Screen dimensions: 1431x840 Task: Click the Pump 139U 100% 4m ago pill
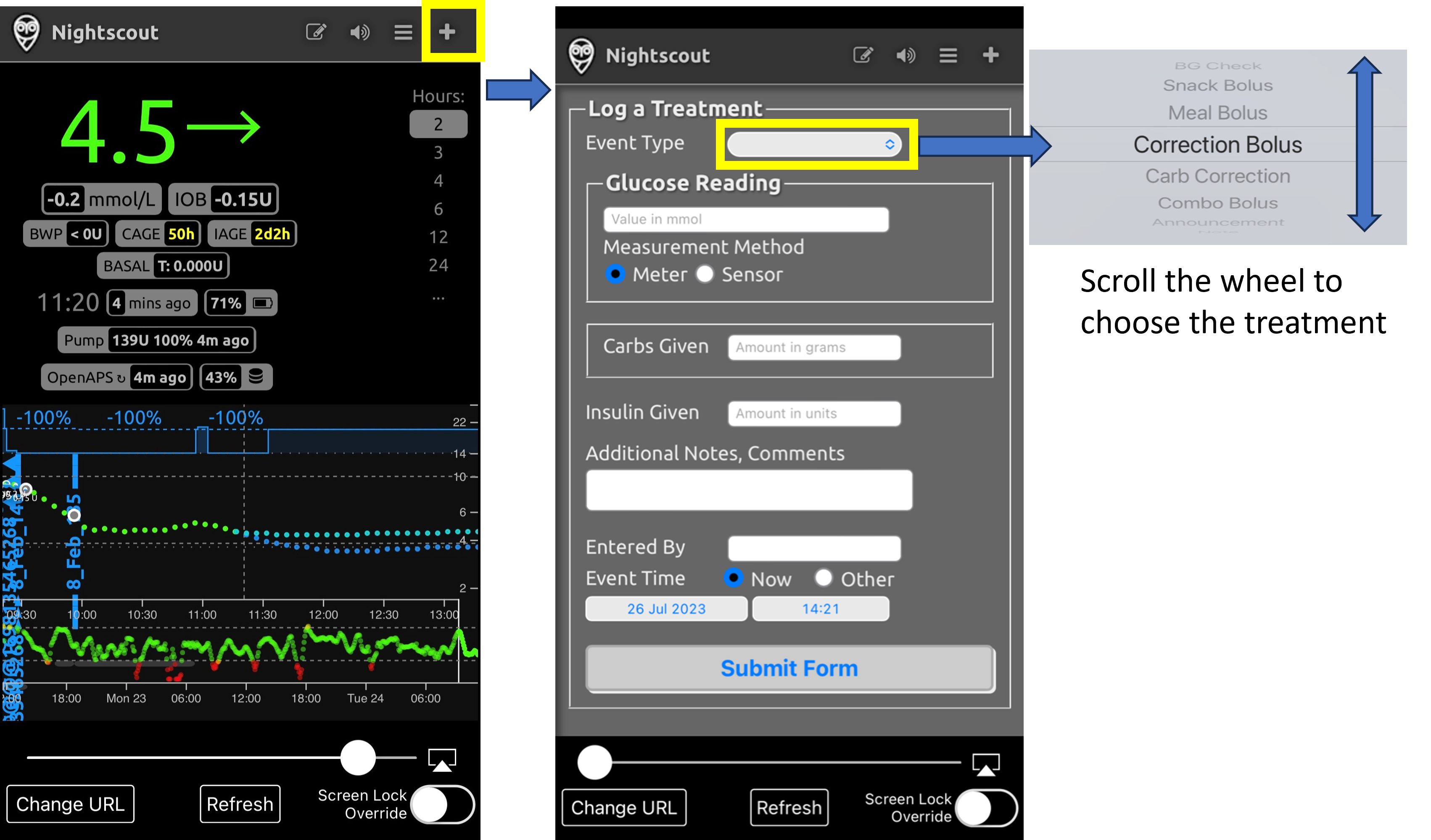point(157,340)
